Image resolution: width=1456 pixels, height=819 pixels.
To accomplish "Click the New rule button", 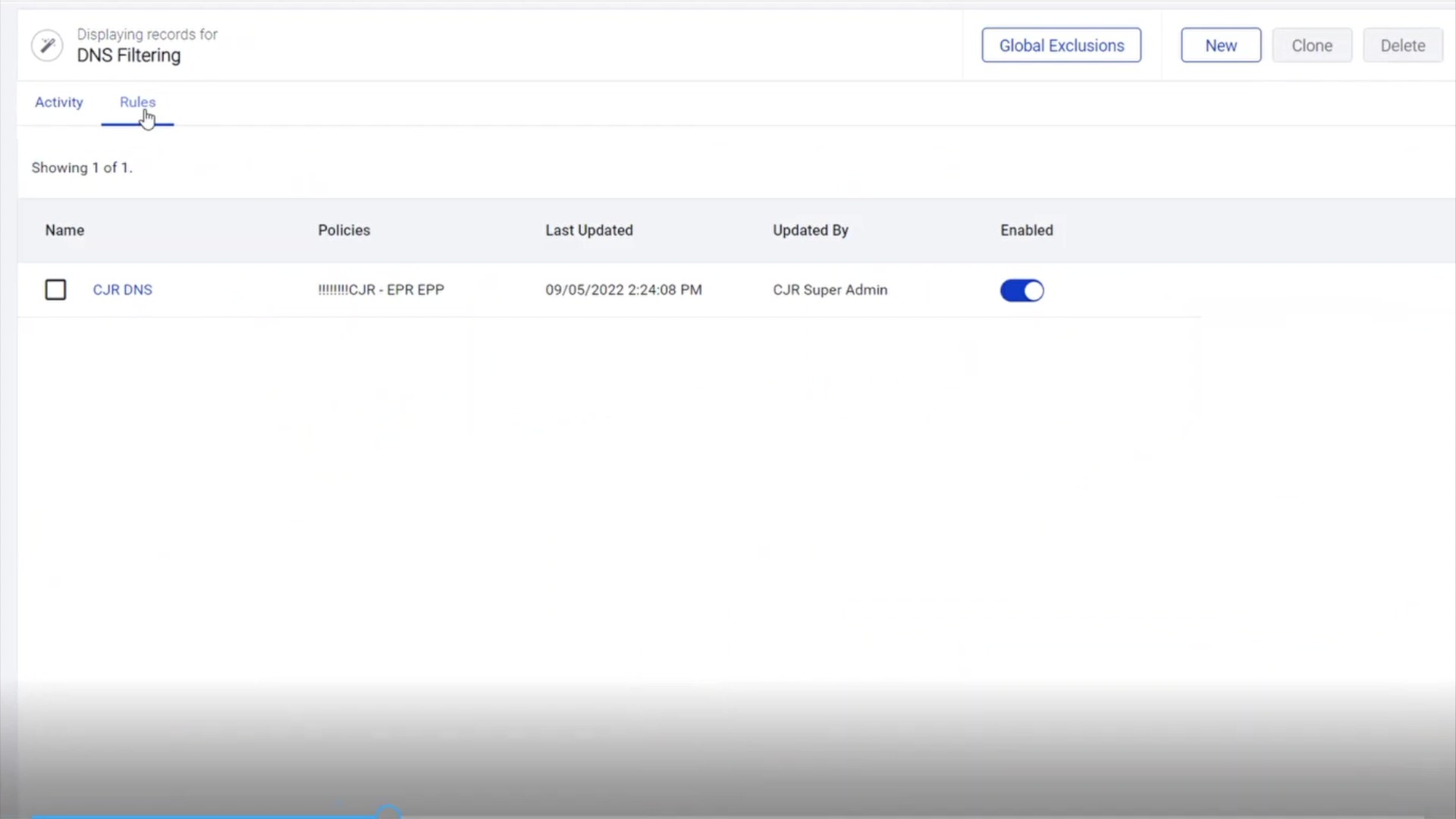I will [x=1221, y=45].
